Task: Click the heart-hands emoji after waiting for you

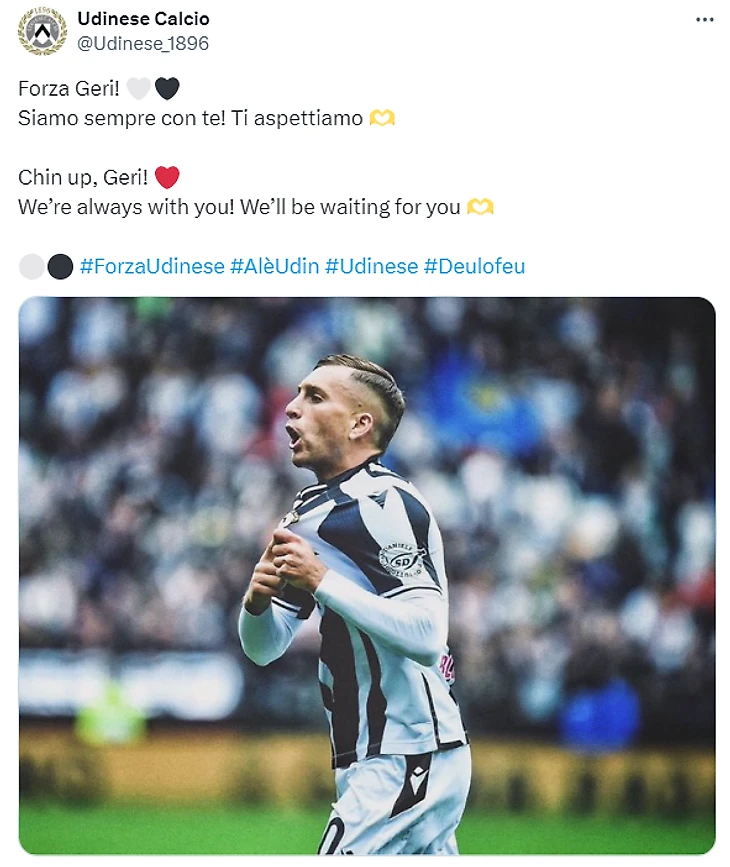Action: [x=481, y=208]
